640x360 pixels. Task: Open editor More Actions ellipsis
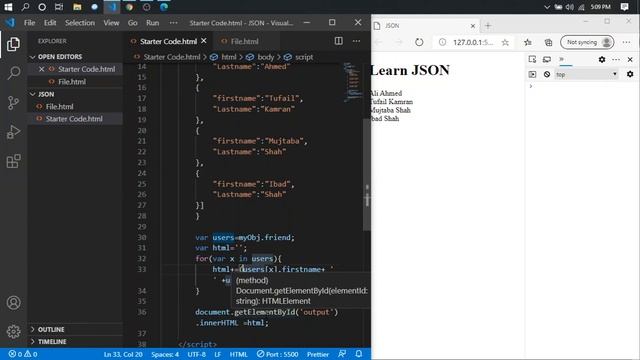click(x=356, y=41)
